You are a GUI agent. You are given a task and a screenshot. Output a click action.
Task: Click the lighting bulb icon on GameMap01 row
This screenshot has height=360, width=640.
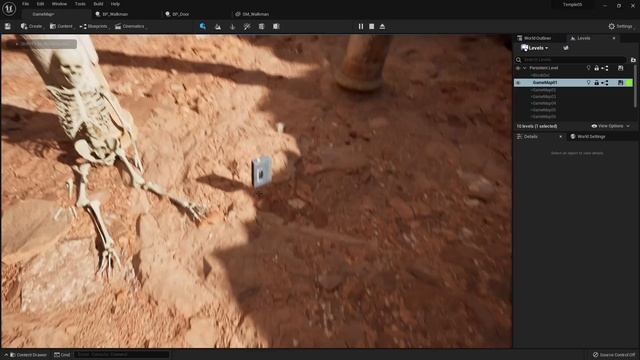(x=589, y=83)
